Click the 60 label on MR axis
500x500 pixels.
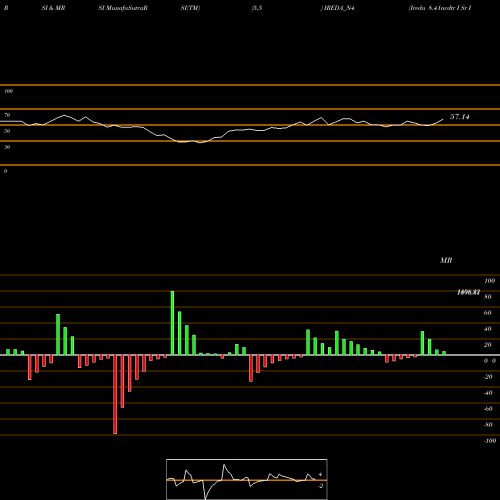point(488,313)
